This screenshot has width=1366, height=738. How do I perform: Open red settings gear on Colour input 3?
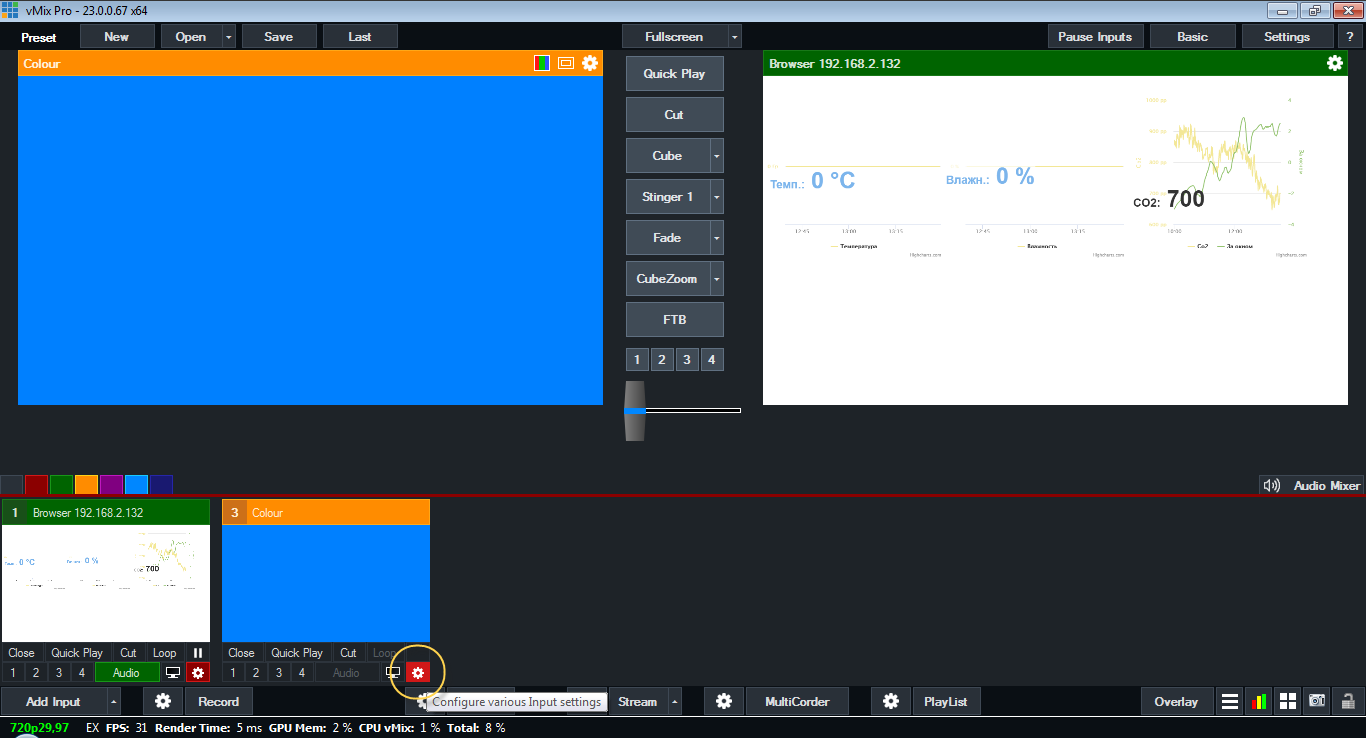point(418,673)
